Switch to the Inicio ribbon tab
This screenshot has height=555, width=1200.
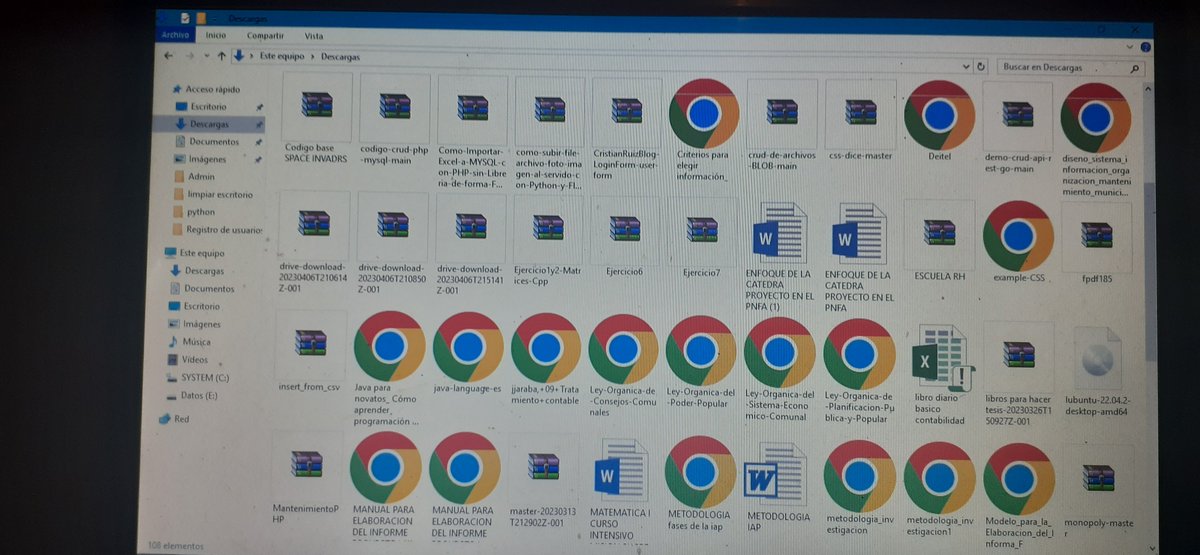click(216, 35)
